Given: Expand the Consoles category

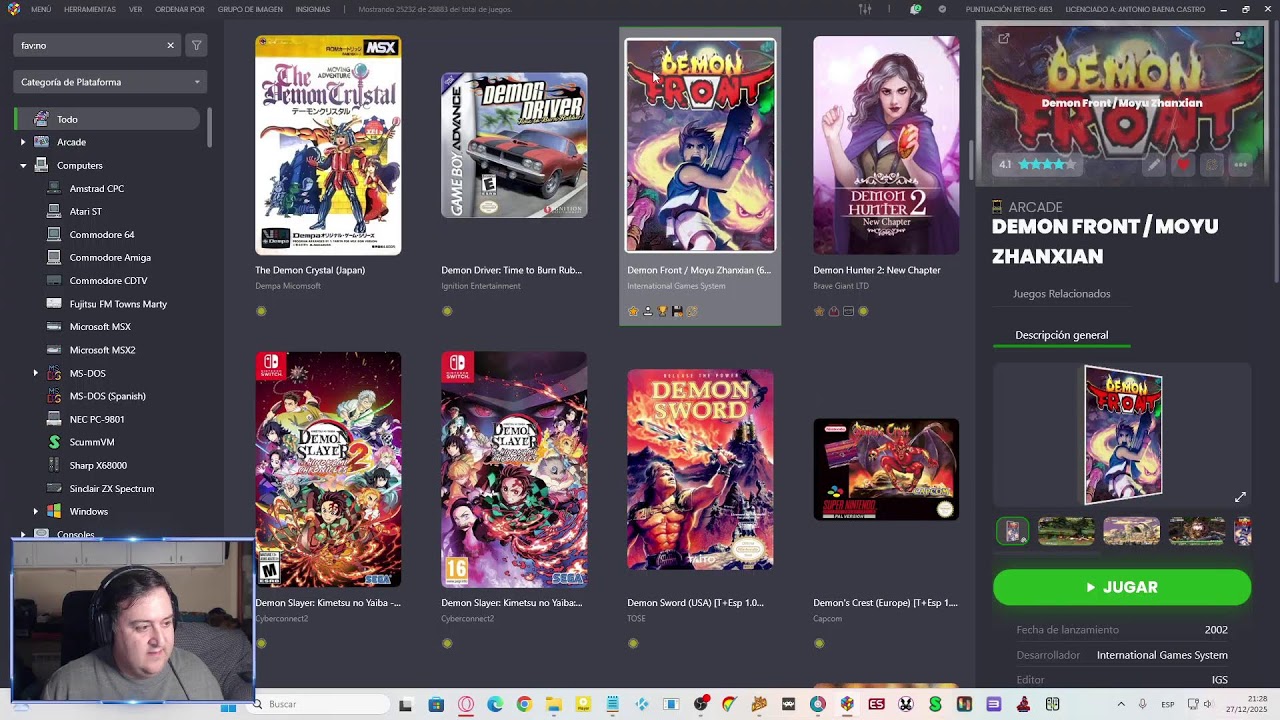Looking at the screenshot, I should [x=23, y=535].
